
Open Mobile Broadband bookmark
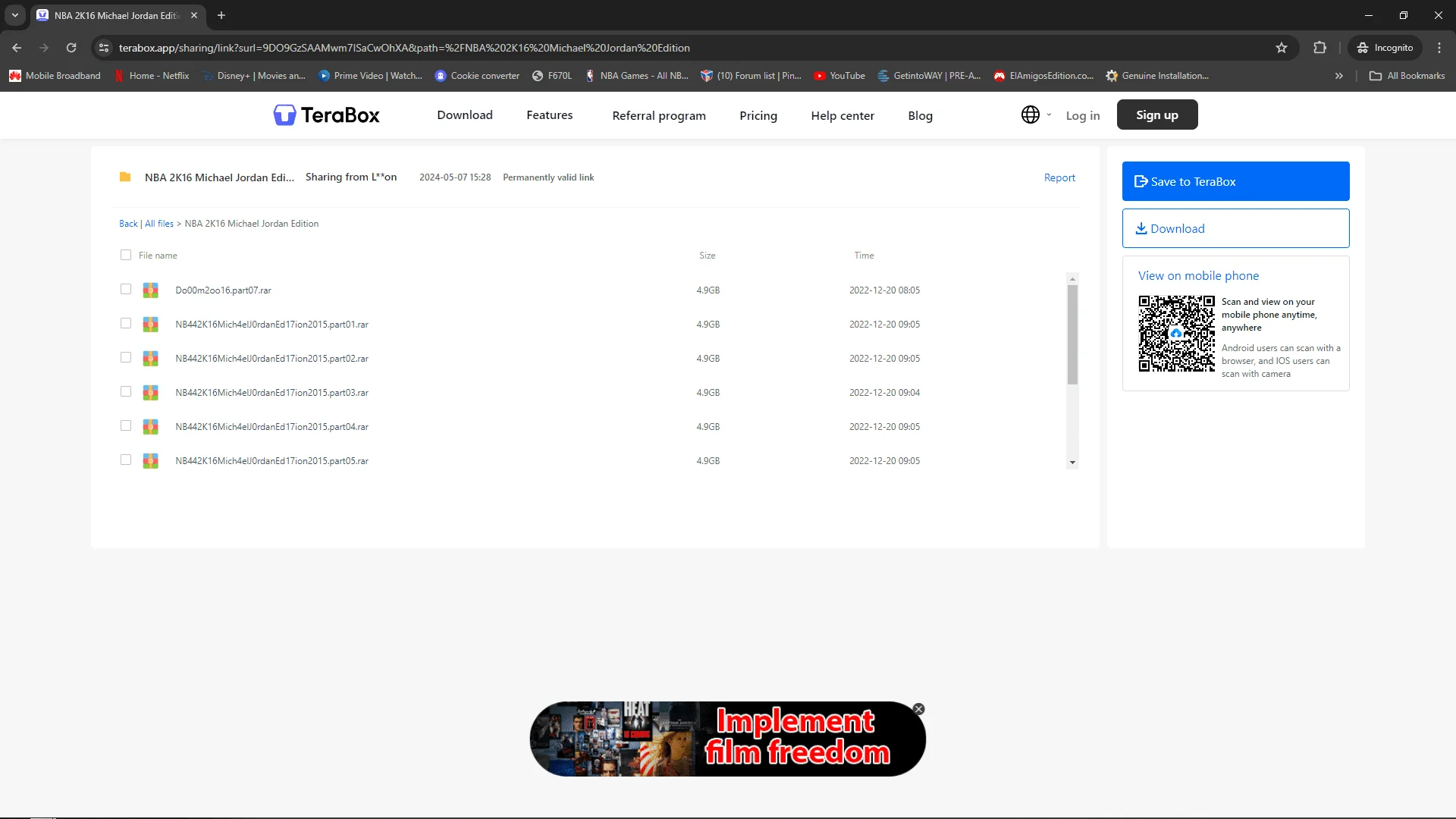pyautogui.click(x=55, y=76)
